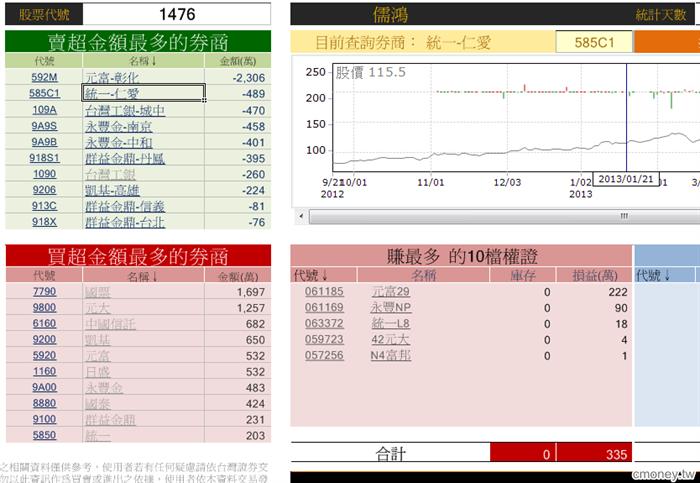Open buy-side broker code 5920
The width and height of the screenshot is (700, 483).
(44, 356)
